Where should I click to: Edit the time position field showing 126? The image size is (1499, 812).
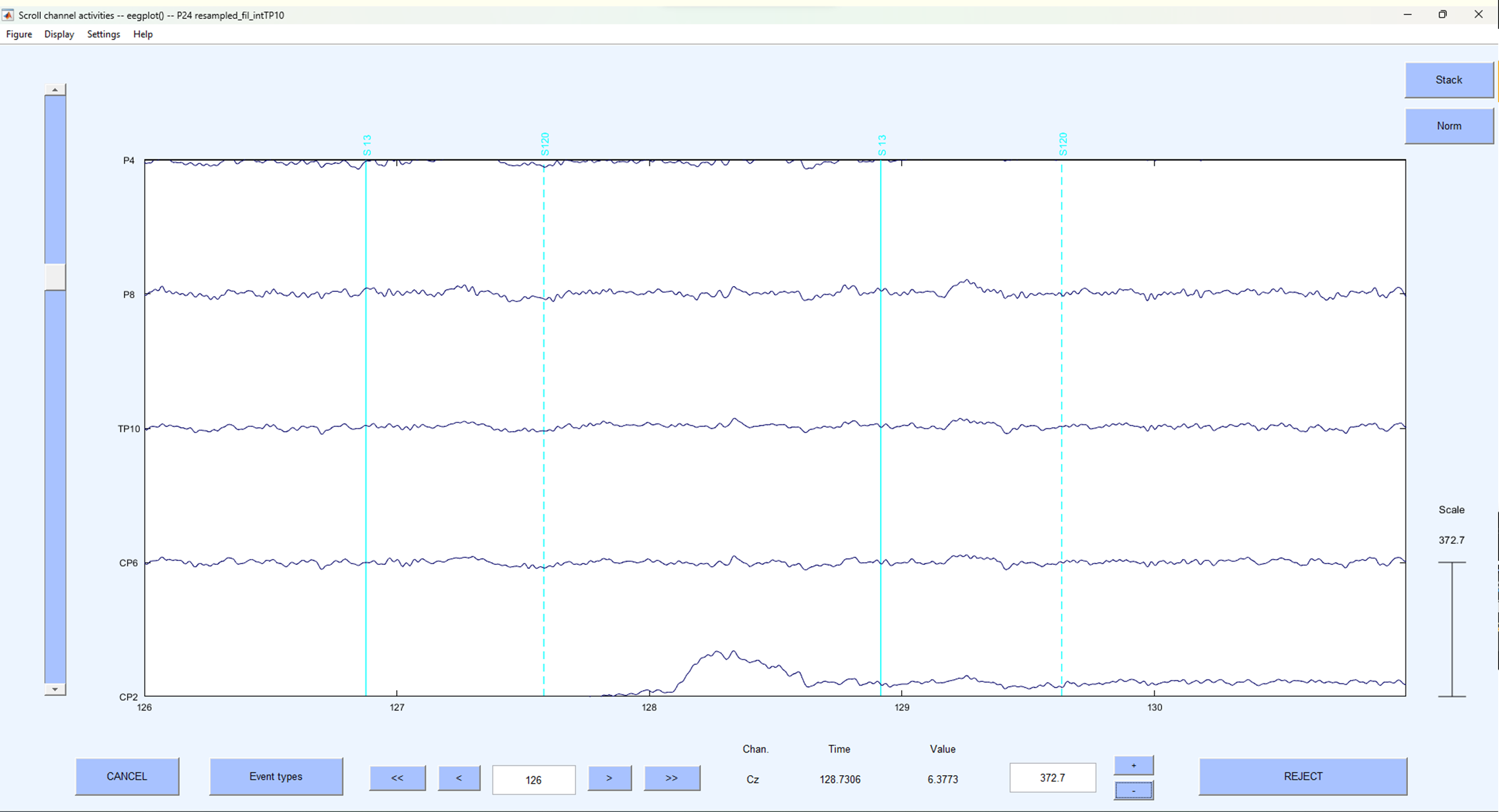tap(533, 780)
